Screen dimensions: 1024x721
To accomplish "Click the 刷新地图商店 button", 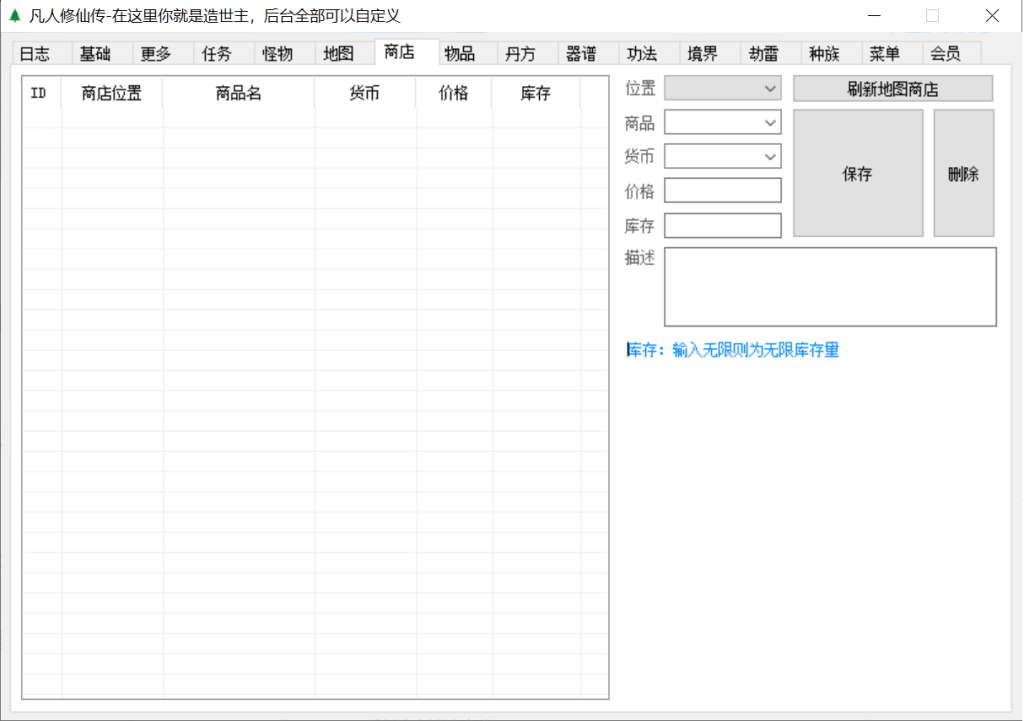I will [892, 89].
